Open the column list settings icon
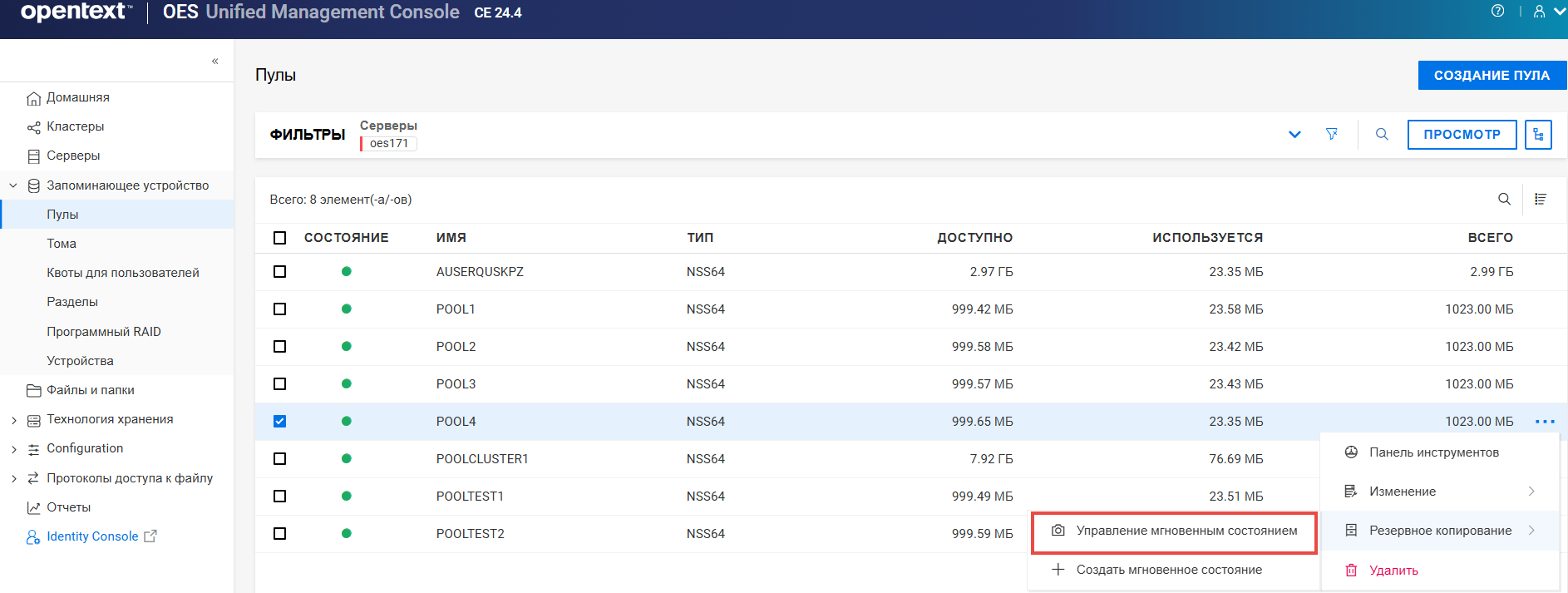The image size is (1568, 593). click(x=1541, y=199)
